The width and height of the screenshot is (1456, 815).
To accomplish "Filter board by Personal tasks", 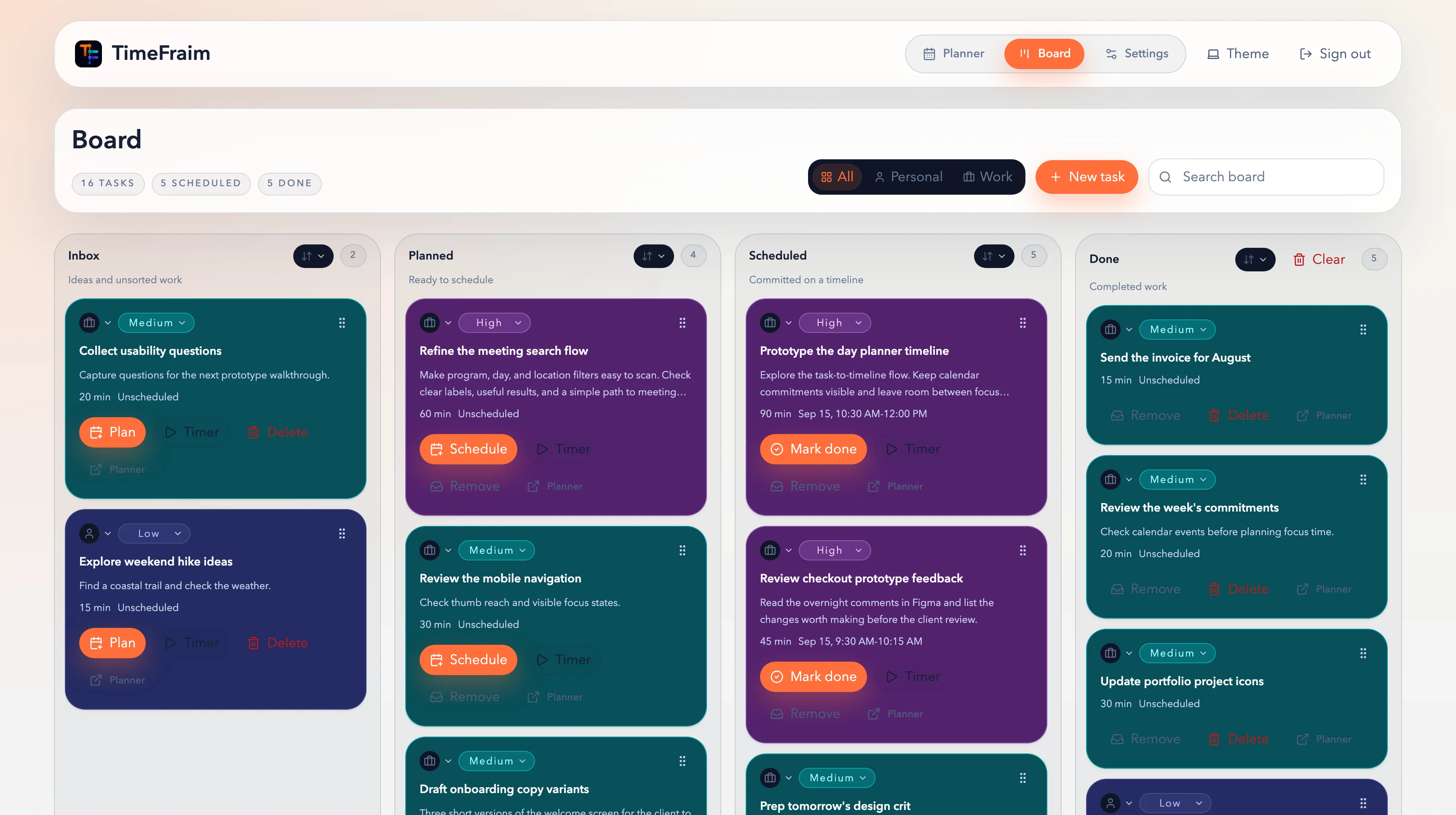I will pyautogui.click(x=908, y=177).
